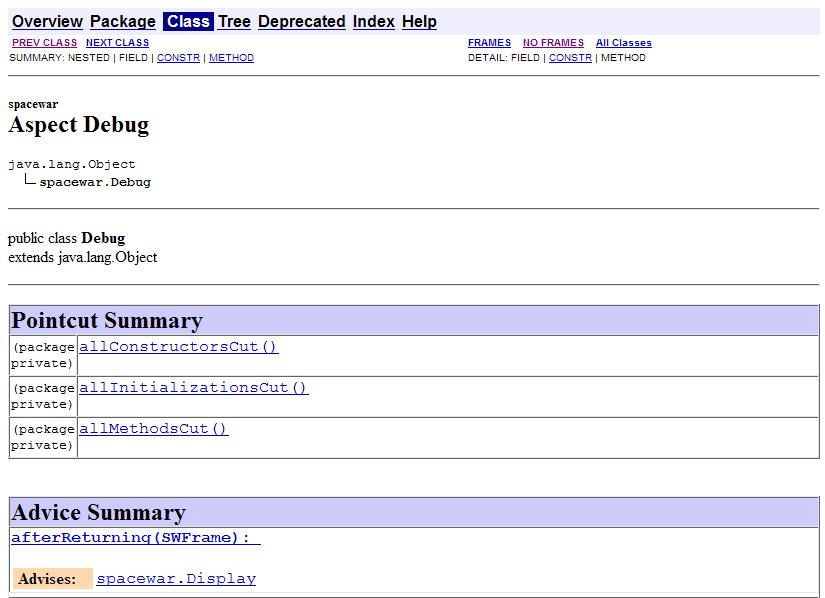This screenshot has width=825, height=598.
Task: Jump to CONSTR in the SUMMARY row
Action: (x=178, y=58)
